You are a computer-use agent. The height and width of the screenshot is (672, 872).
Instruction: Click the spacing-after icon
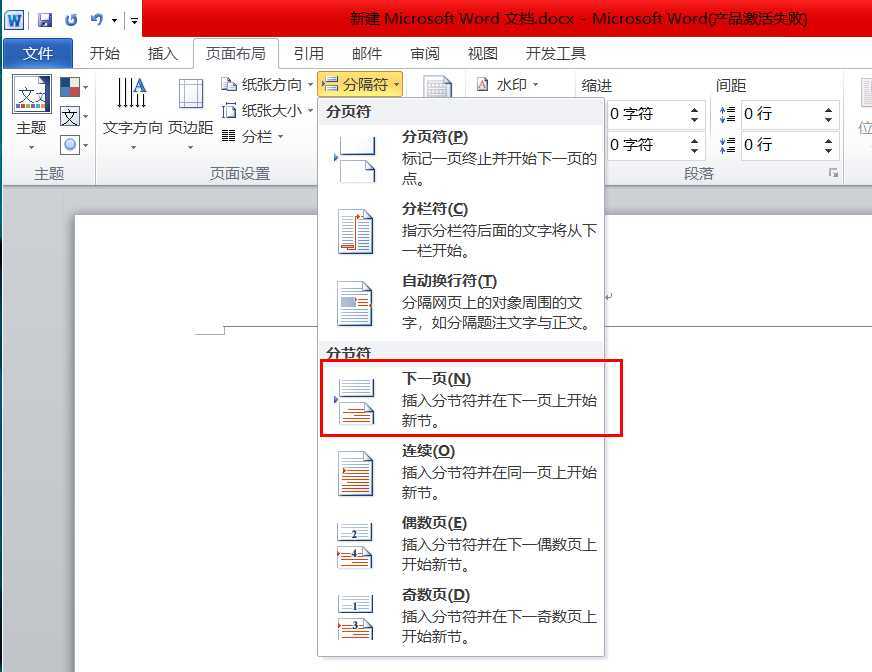point(727,145)
